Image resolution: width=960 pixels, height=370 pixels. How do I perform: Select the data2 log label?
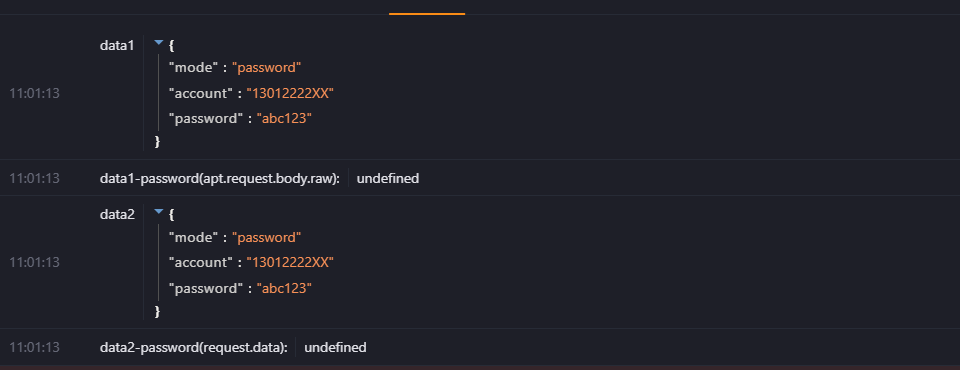pos(117,214)
